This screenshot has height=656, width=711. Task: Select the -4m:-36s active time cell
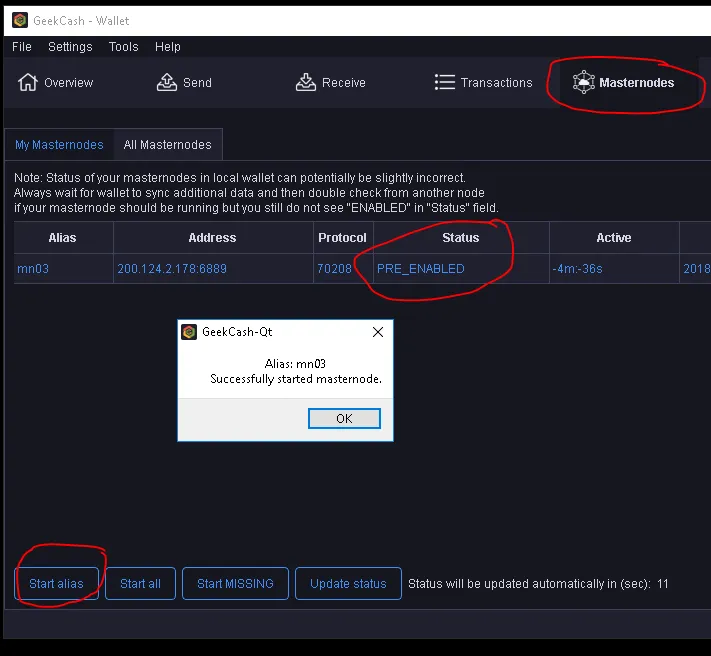[x=614, y=268]
